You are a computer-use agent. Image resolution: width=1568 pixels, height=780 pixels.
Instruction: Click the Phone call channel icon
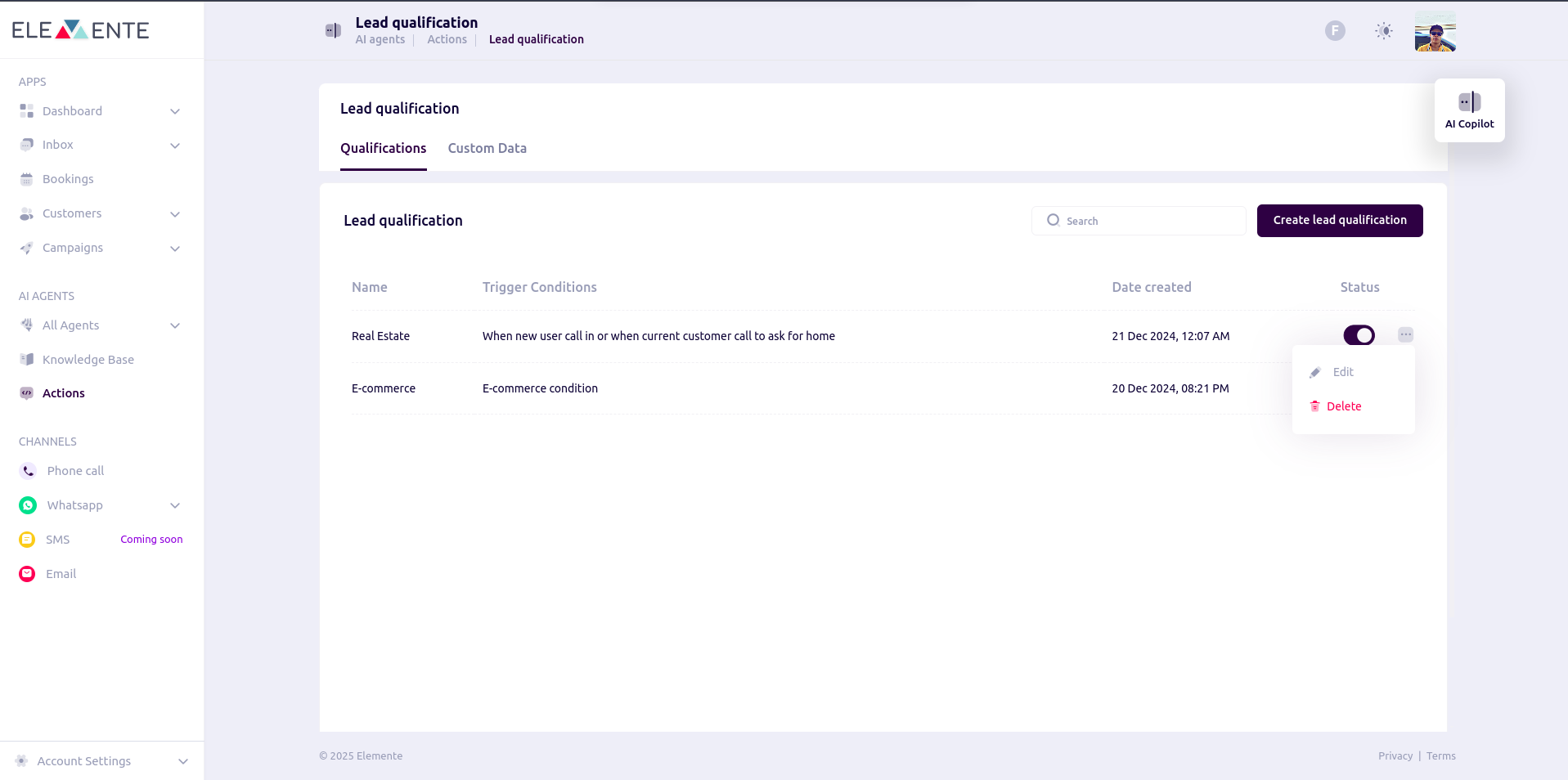(28, 471)
